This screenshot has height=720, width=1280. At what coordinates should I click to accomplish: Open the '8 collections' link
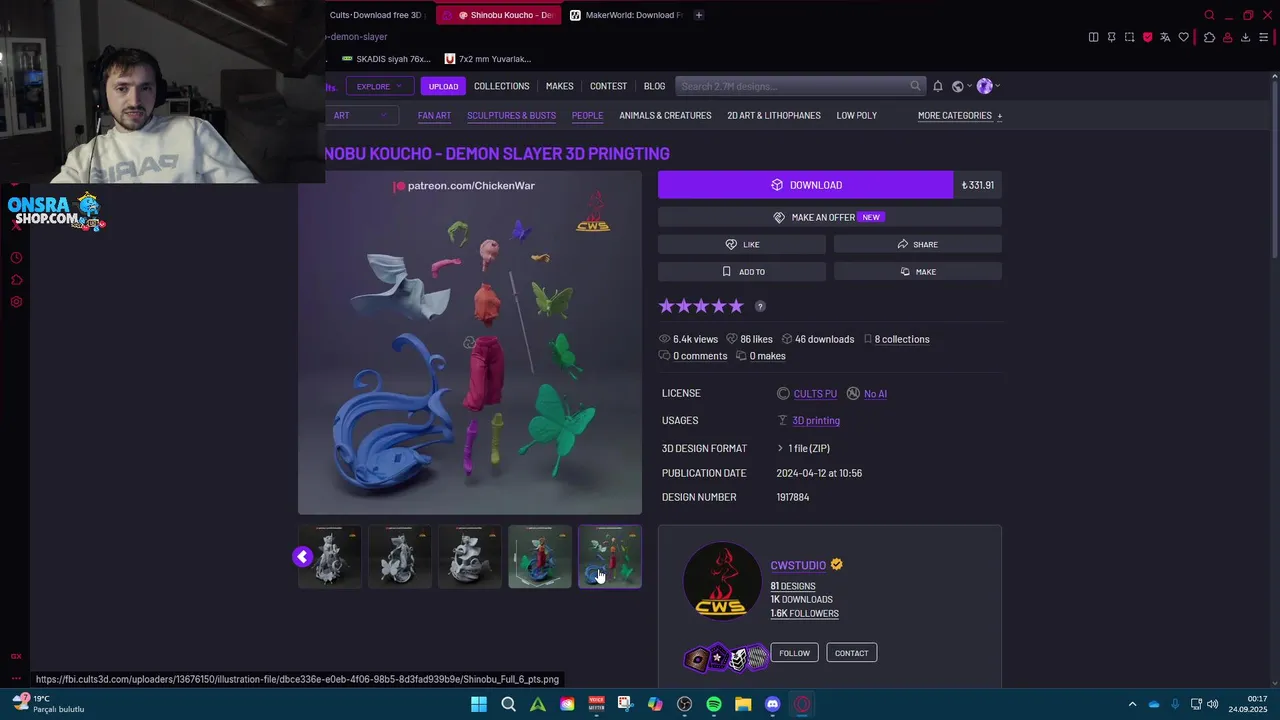[901, 339]
